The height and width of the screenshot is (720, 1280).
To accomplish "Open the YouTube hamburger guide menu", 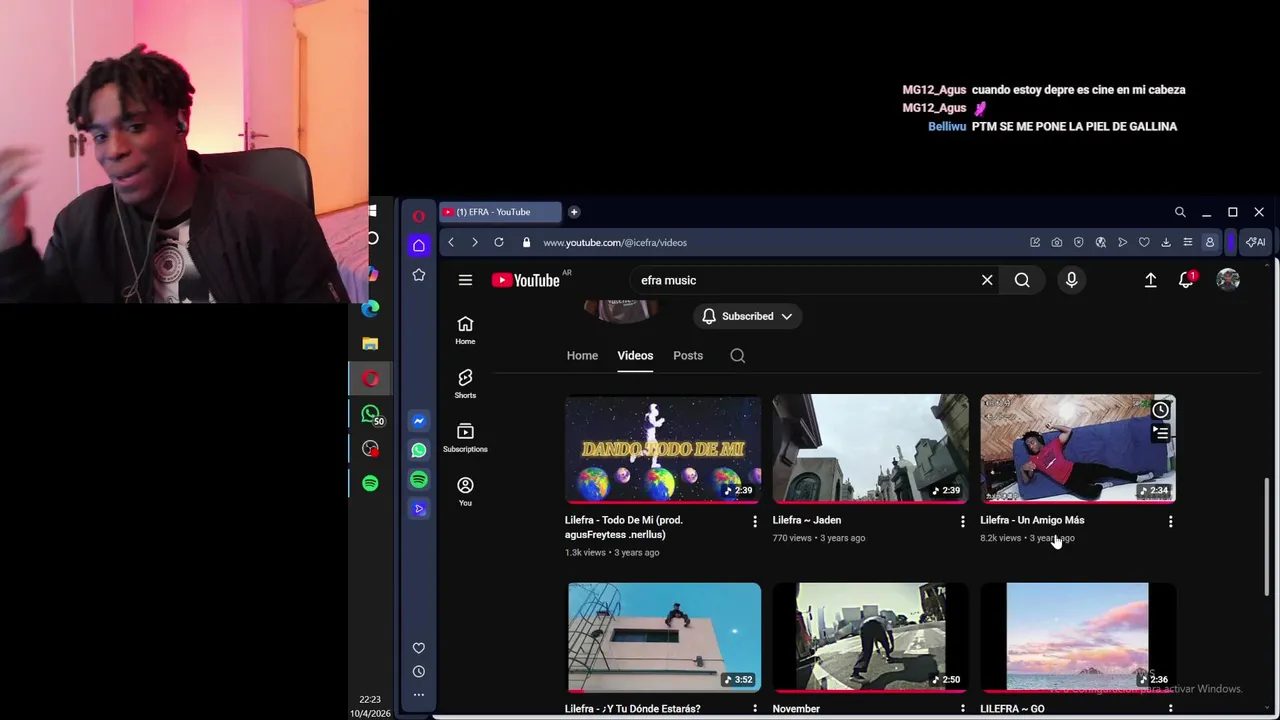I will [465, 280].
